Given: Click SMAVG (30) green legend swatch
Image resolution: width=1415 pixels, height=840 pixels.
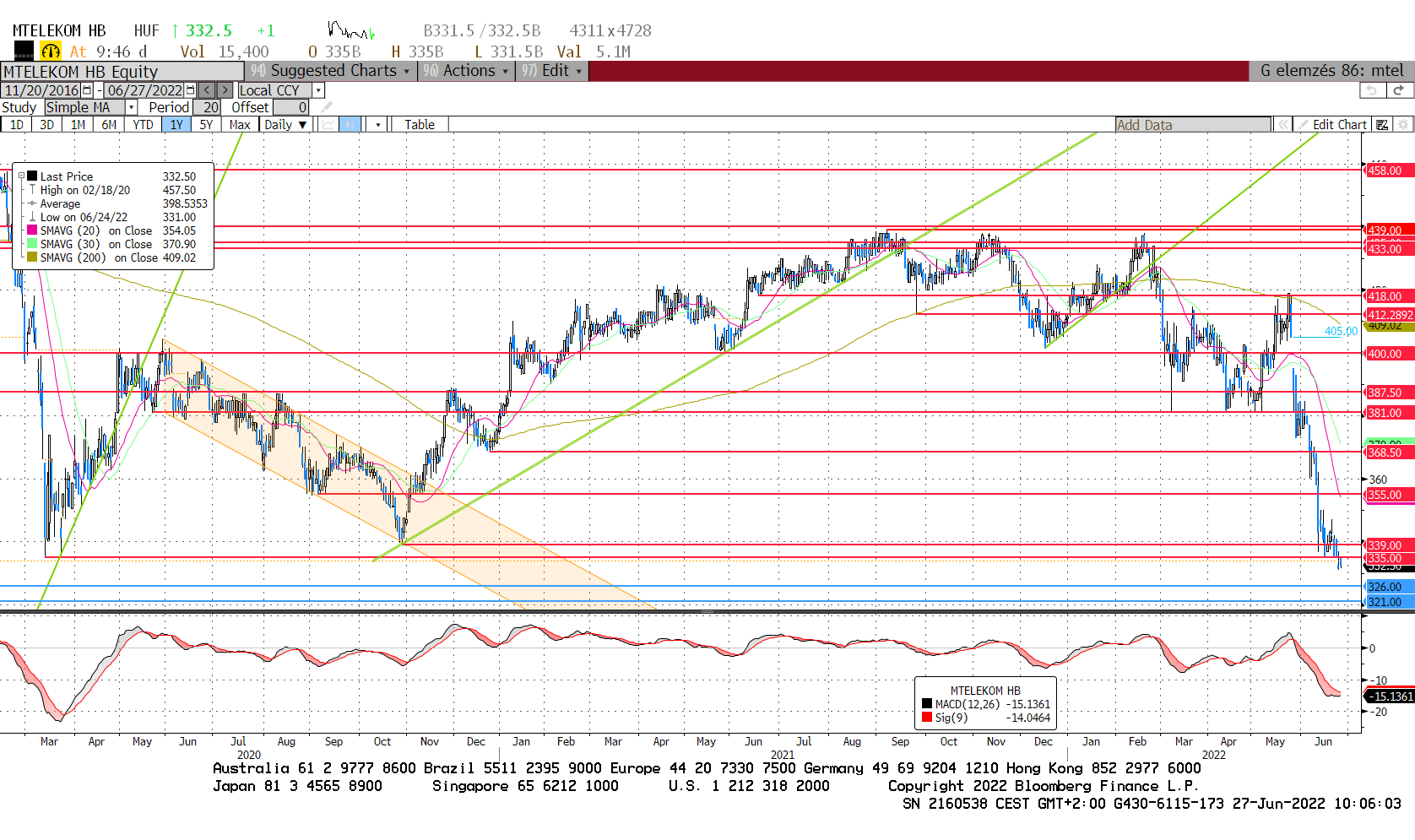Looking at the screenshot, I should point(32,244).
